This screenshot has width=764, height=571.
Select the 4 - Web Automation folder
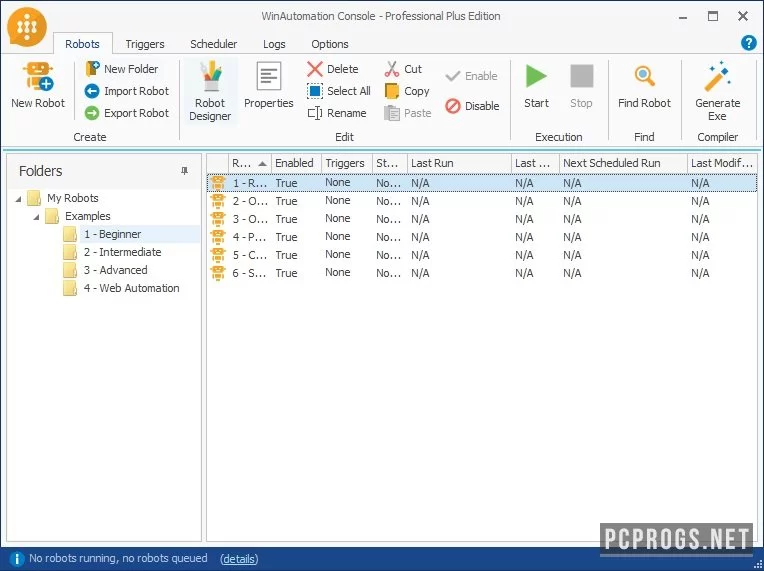pyautogui.click(x=132, y=288)
